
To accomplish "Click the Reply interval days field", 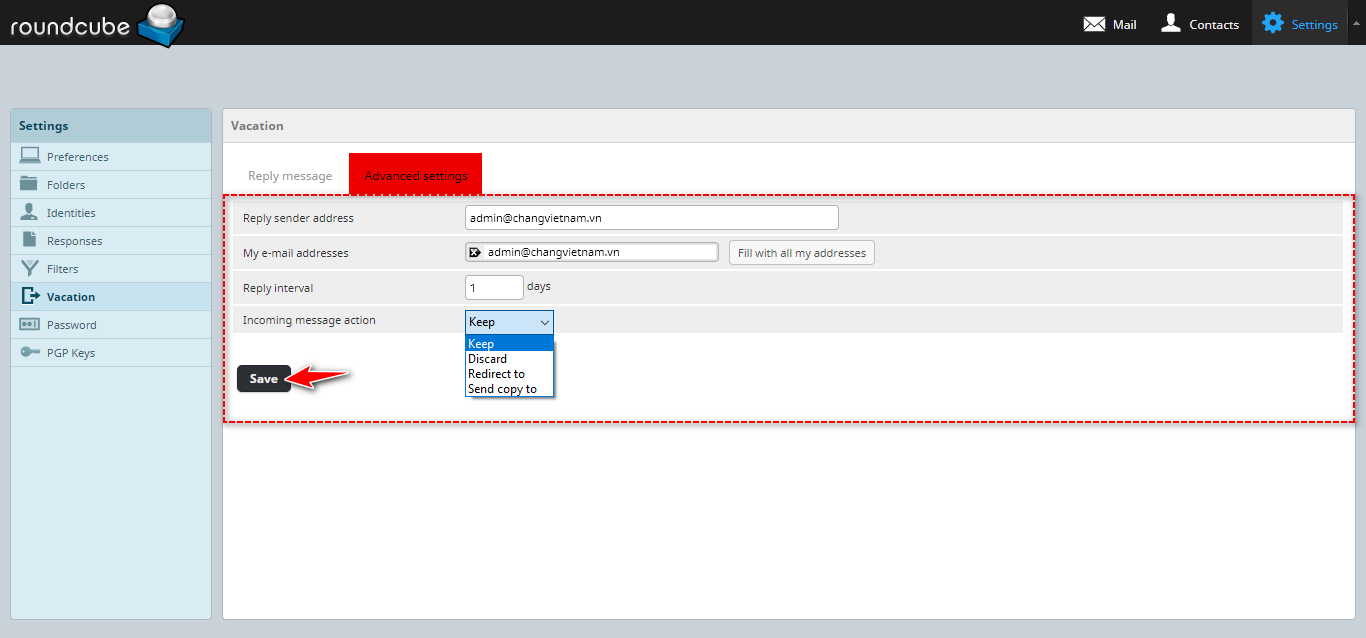I will (494, 288).
